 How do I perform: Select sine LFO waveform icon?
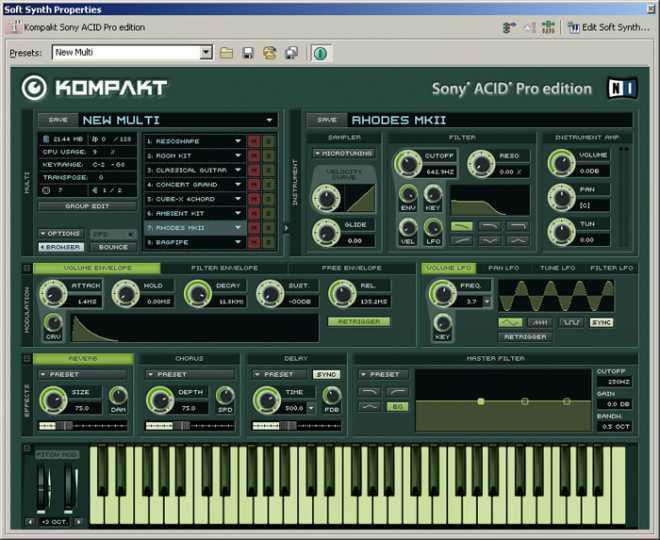tap(511, 323)
